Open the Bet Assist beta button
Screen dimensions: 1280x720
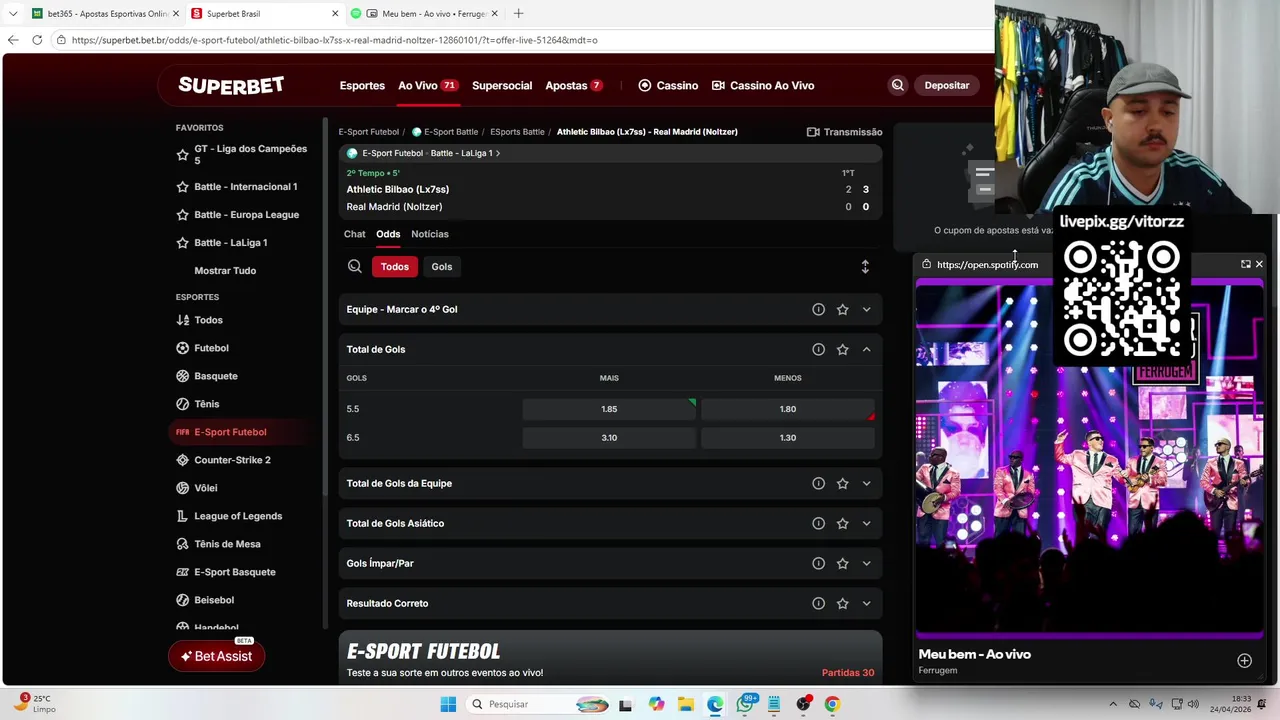(x=216, y=656)
